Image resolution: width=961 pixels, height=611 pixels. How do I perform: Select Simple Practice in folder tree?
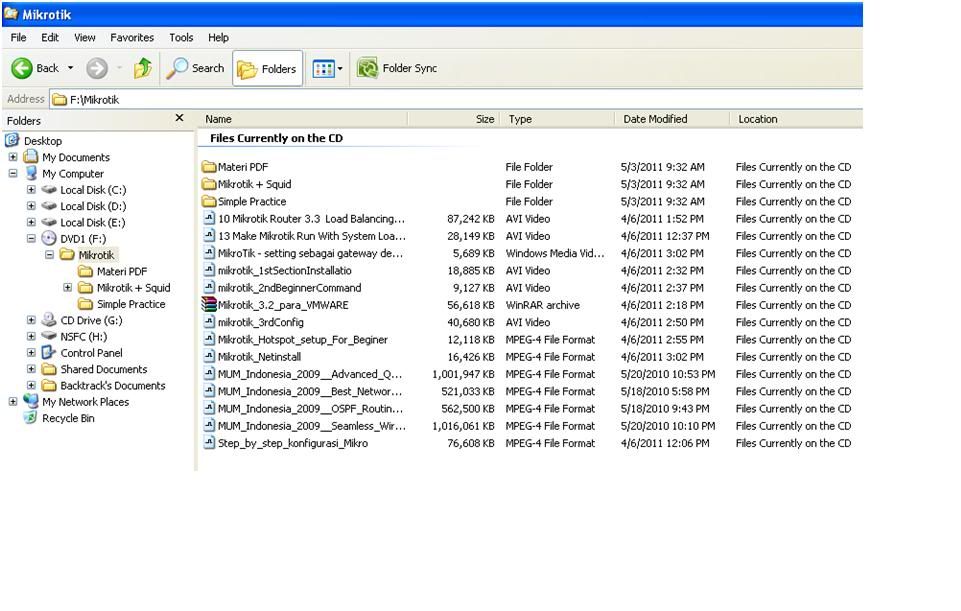[x=131, y=304]
